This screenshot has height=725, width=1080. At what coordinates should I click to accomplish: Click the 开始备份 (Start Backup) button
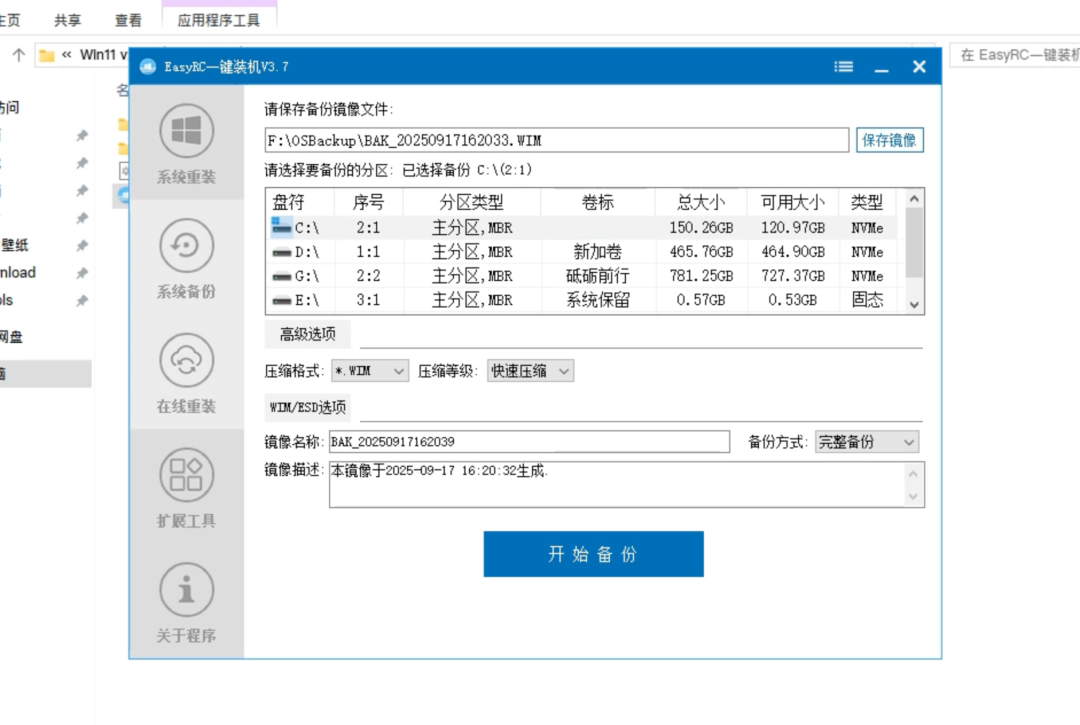594,554
